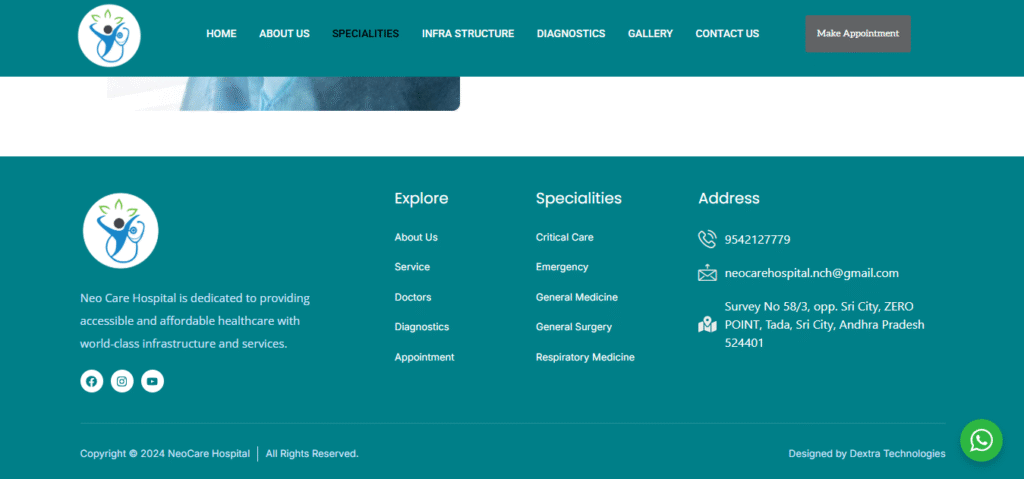The image size is (1024, 479).
Task: Open Respiratory Medicine footer link
Action: tap(585, 358)
